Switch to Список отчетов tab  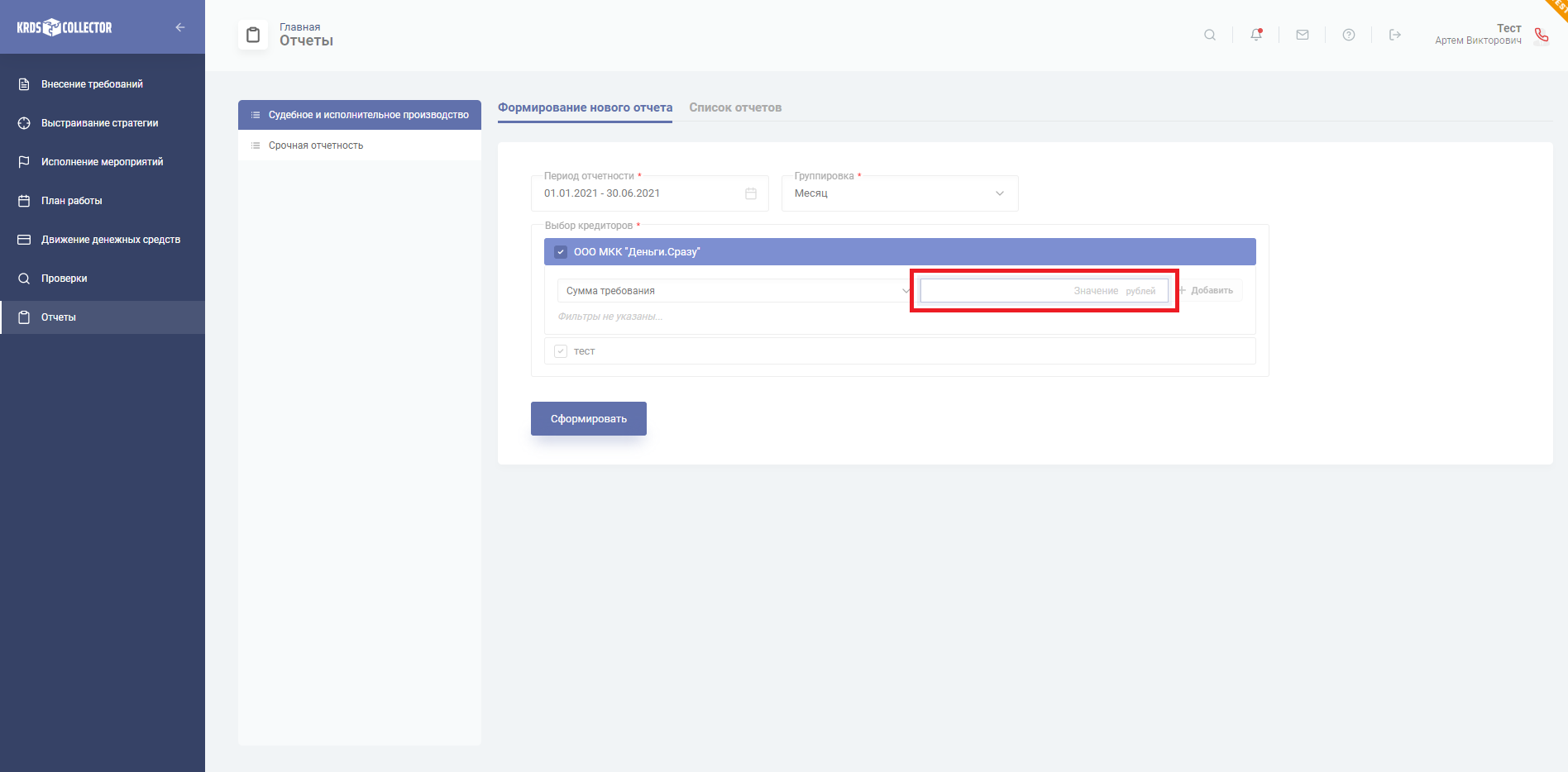coord(735,107)
